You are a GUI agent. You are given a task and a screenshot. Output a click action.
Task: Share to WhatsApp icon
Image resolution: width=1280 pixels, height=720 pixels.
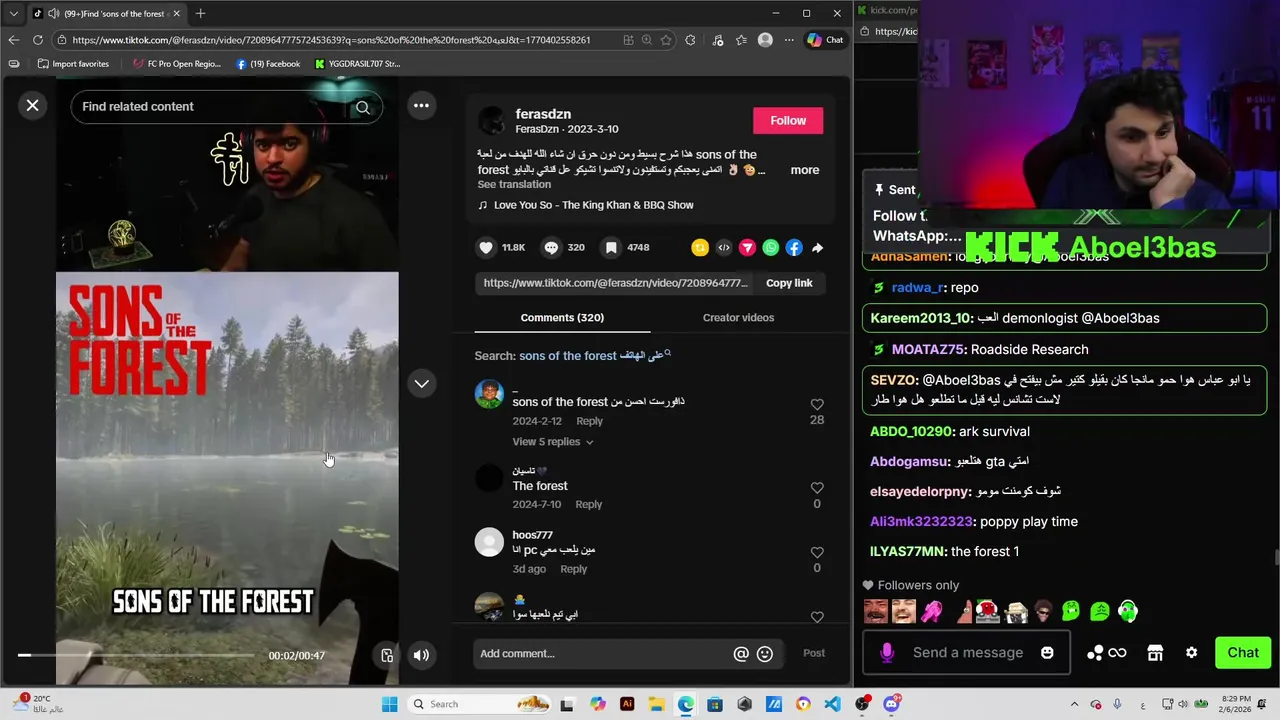(x=770, y=248)
